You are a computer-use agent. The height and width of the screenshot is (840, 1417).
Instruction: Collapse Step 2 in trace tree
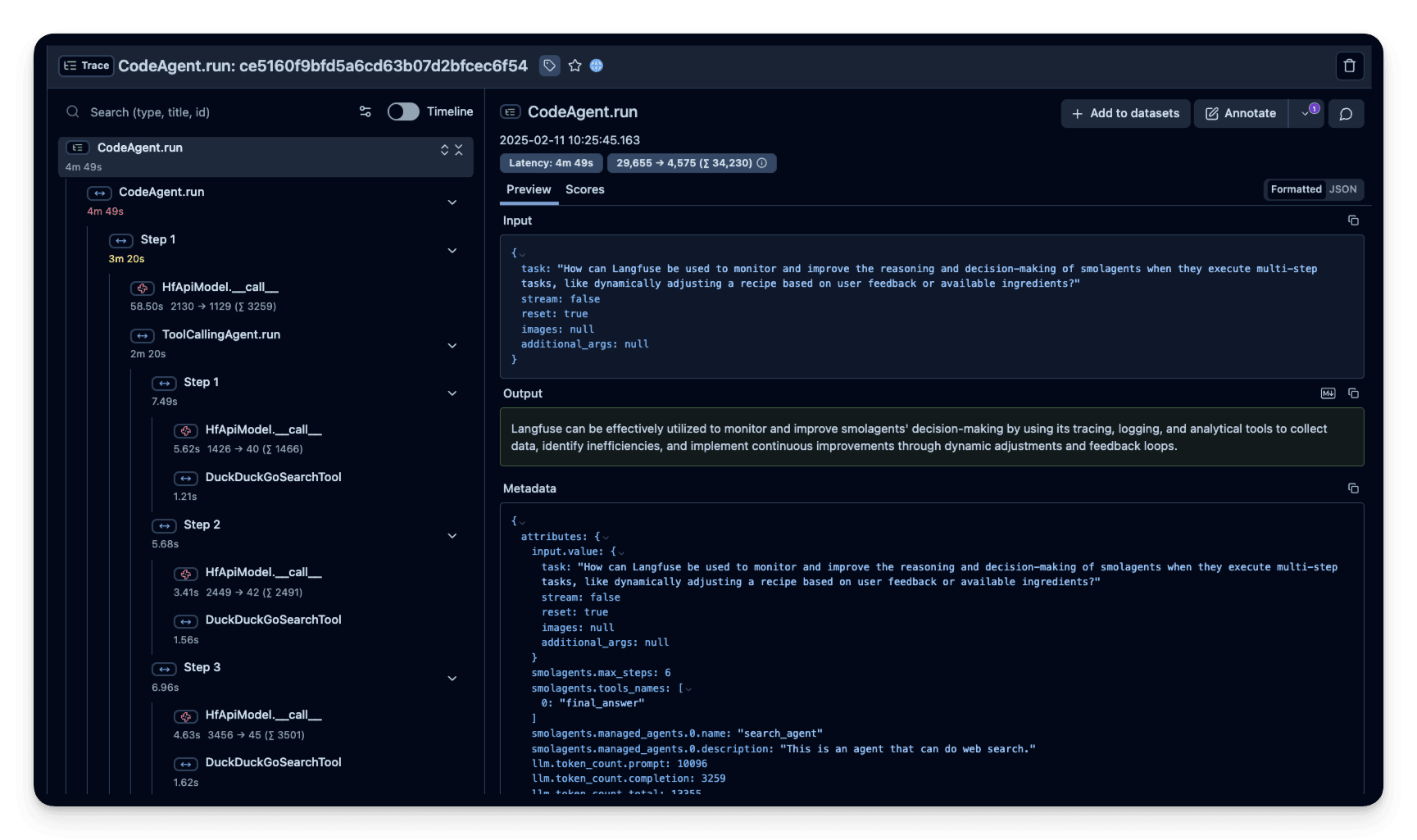[452, 536]
